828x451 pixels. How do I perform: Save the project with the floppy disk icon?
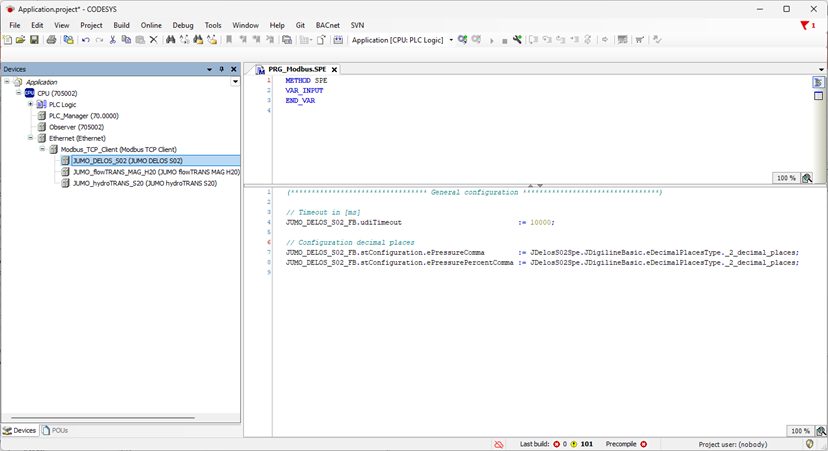34,40
